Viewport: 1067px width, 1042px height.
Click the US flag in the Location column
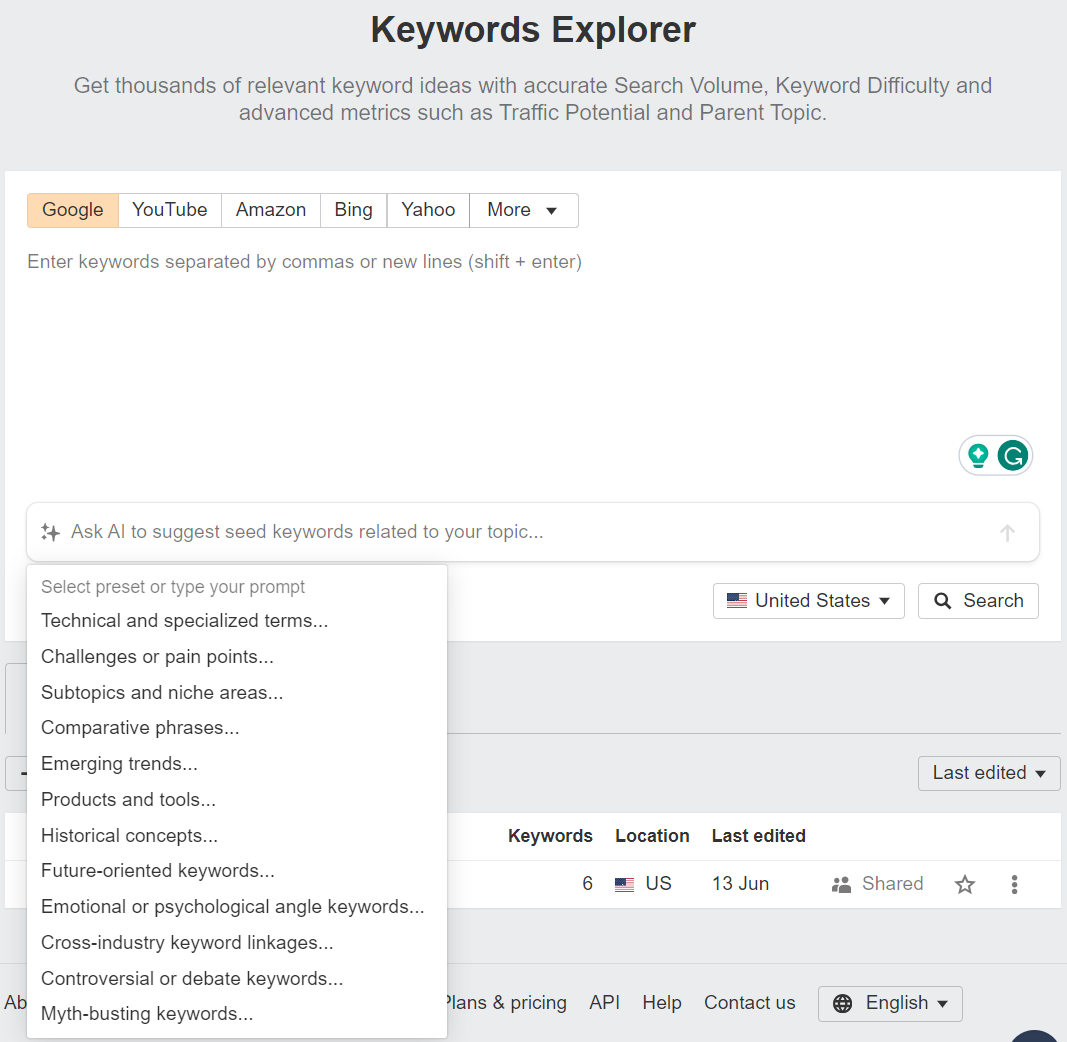pos(624,884)
